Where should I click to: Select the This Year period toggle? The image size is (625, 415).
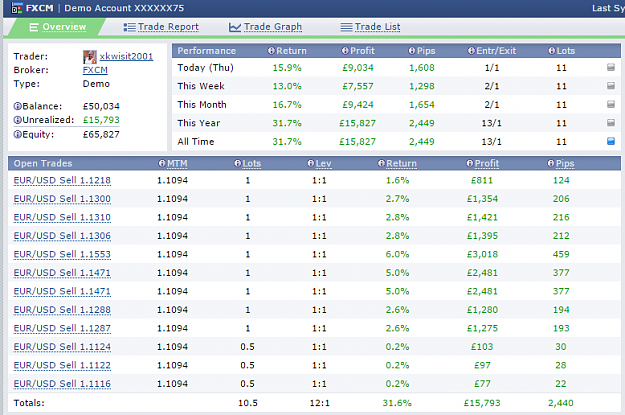tap(611, 122)
